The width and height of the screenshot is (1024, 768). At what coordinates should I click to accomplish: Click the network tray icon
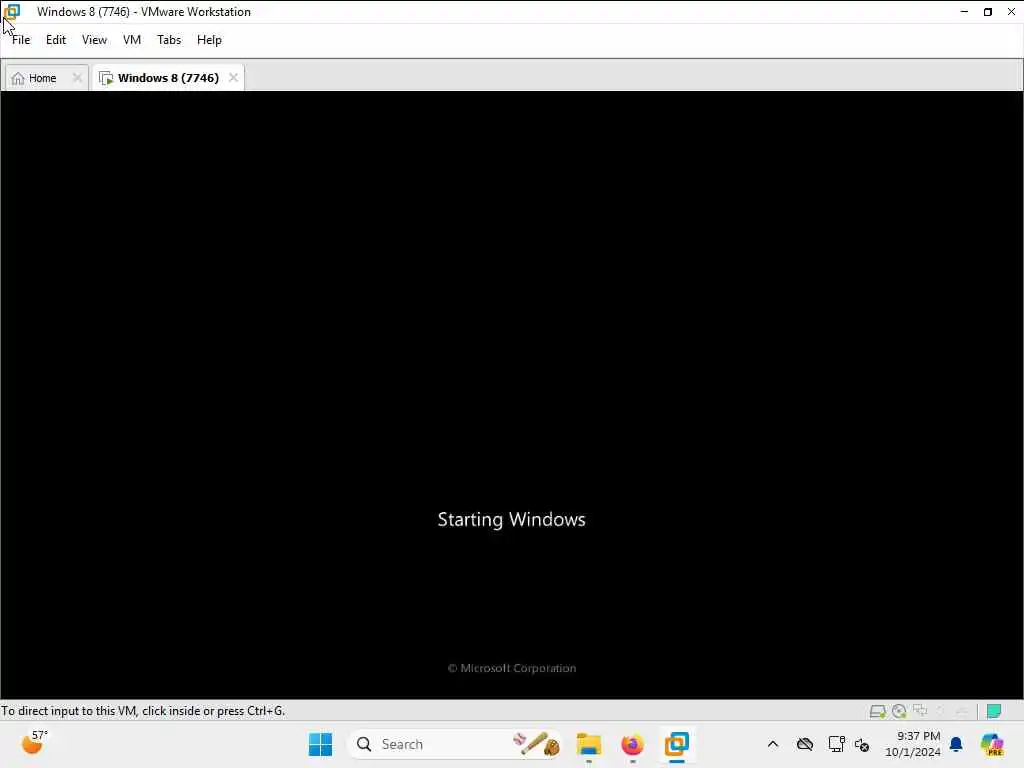(836, 744)
